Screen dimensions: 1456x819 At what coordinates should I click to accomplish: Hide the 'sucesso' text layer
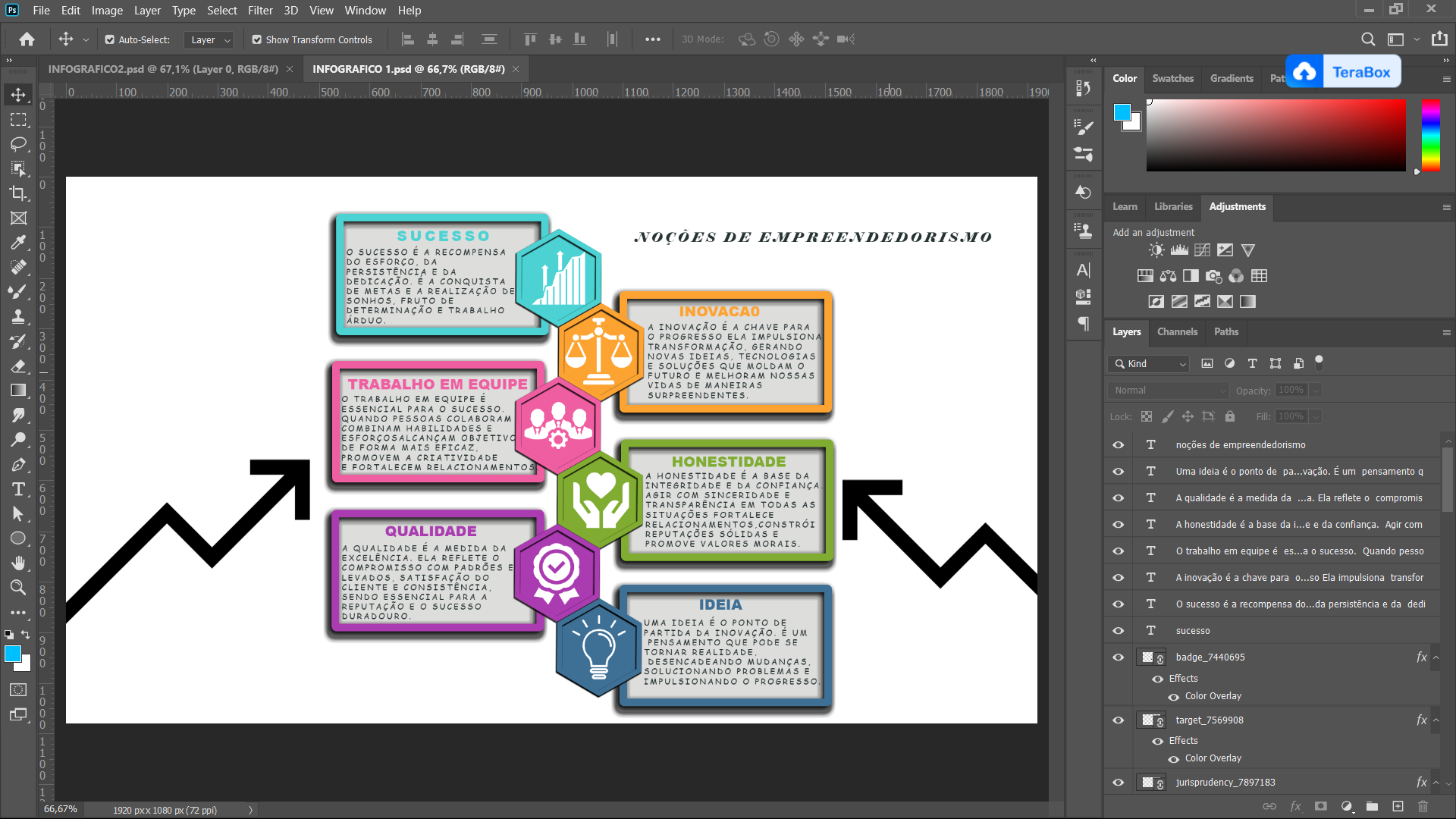pyautogui.click(x=1118, y=630)
